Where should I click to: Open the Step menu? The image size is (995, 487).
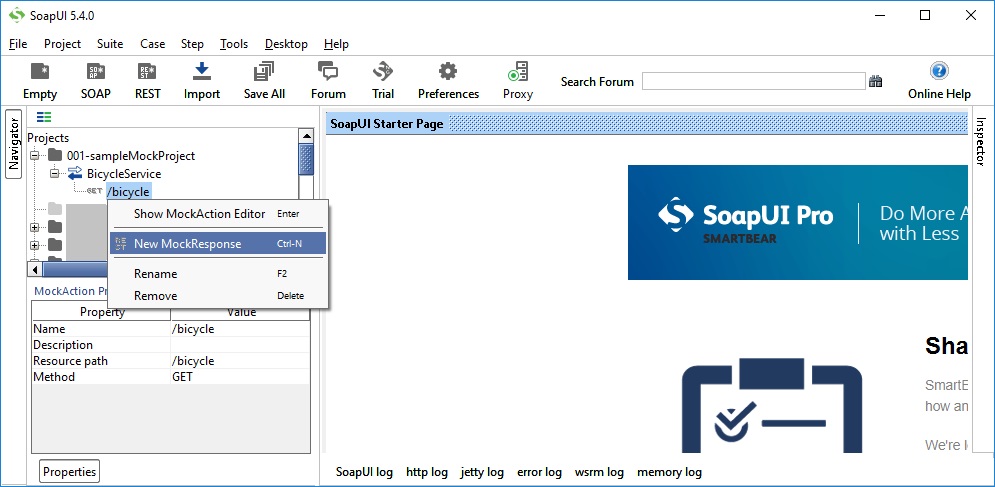pyautogui.click(x=192, y=44)
